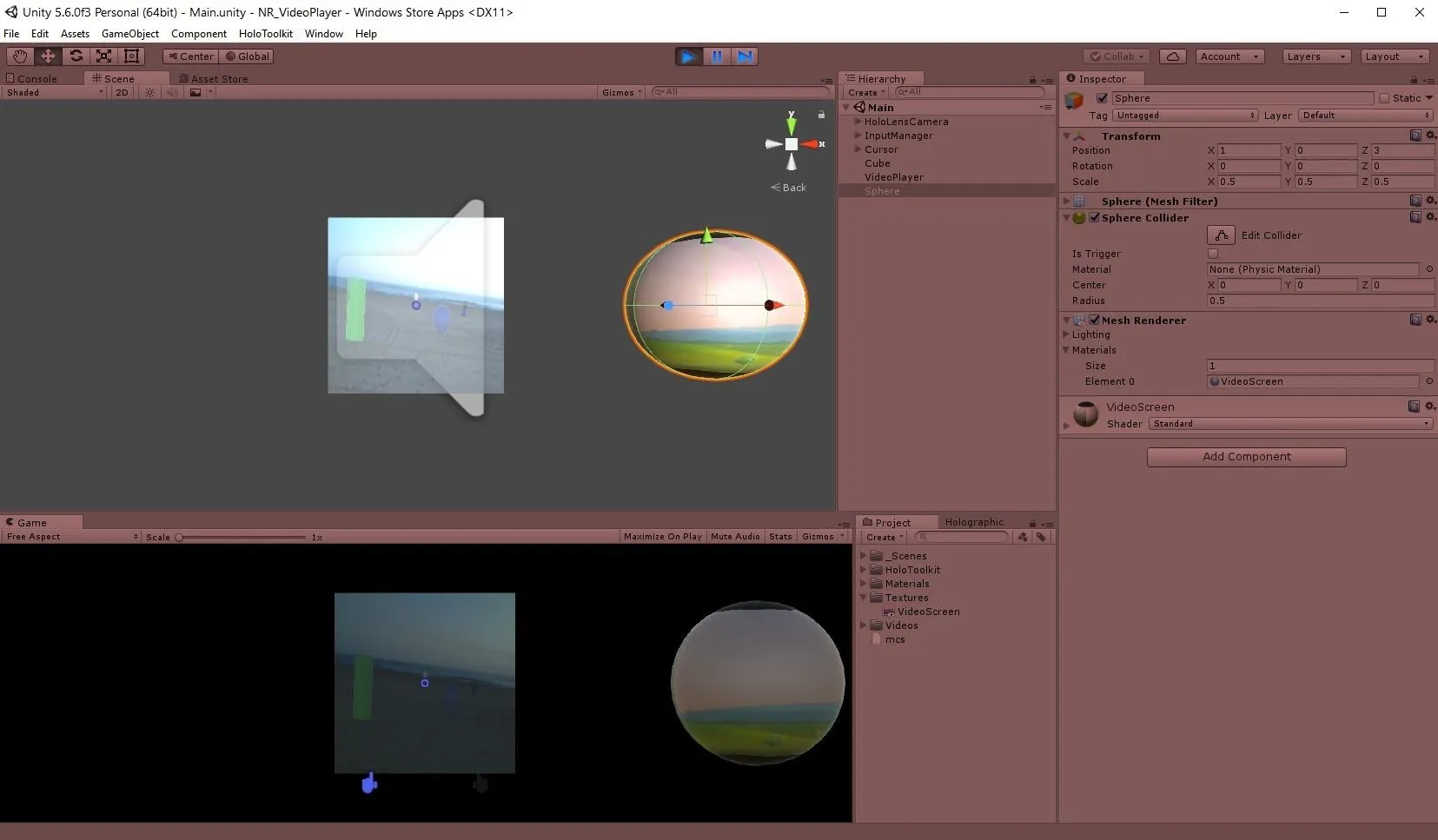
Task: Click the red X axis cone
Action: (810, 144)
